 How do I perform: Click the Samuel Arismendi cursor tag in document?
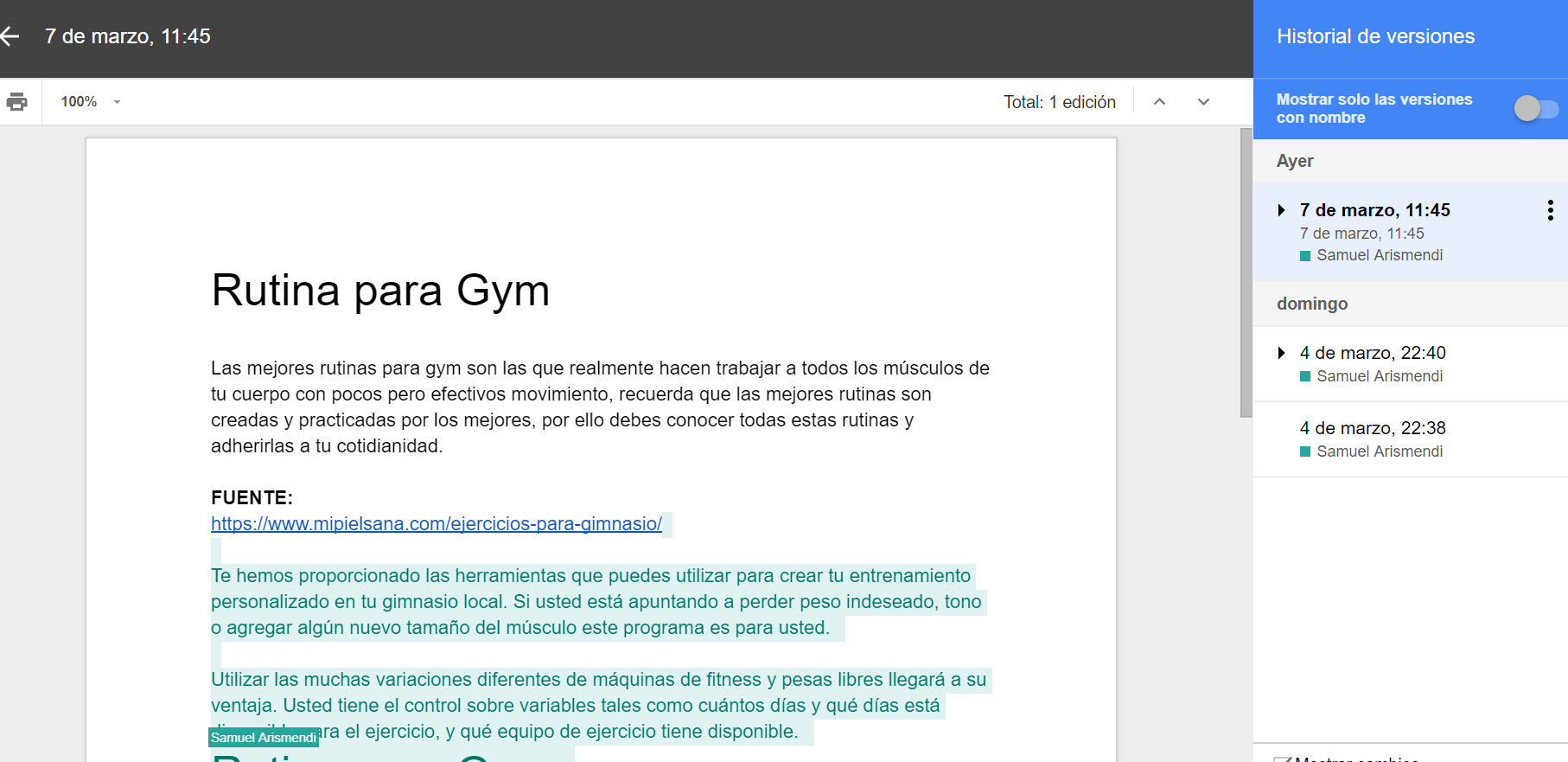(264, 737)
